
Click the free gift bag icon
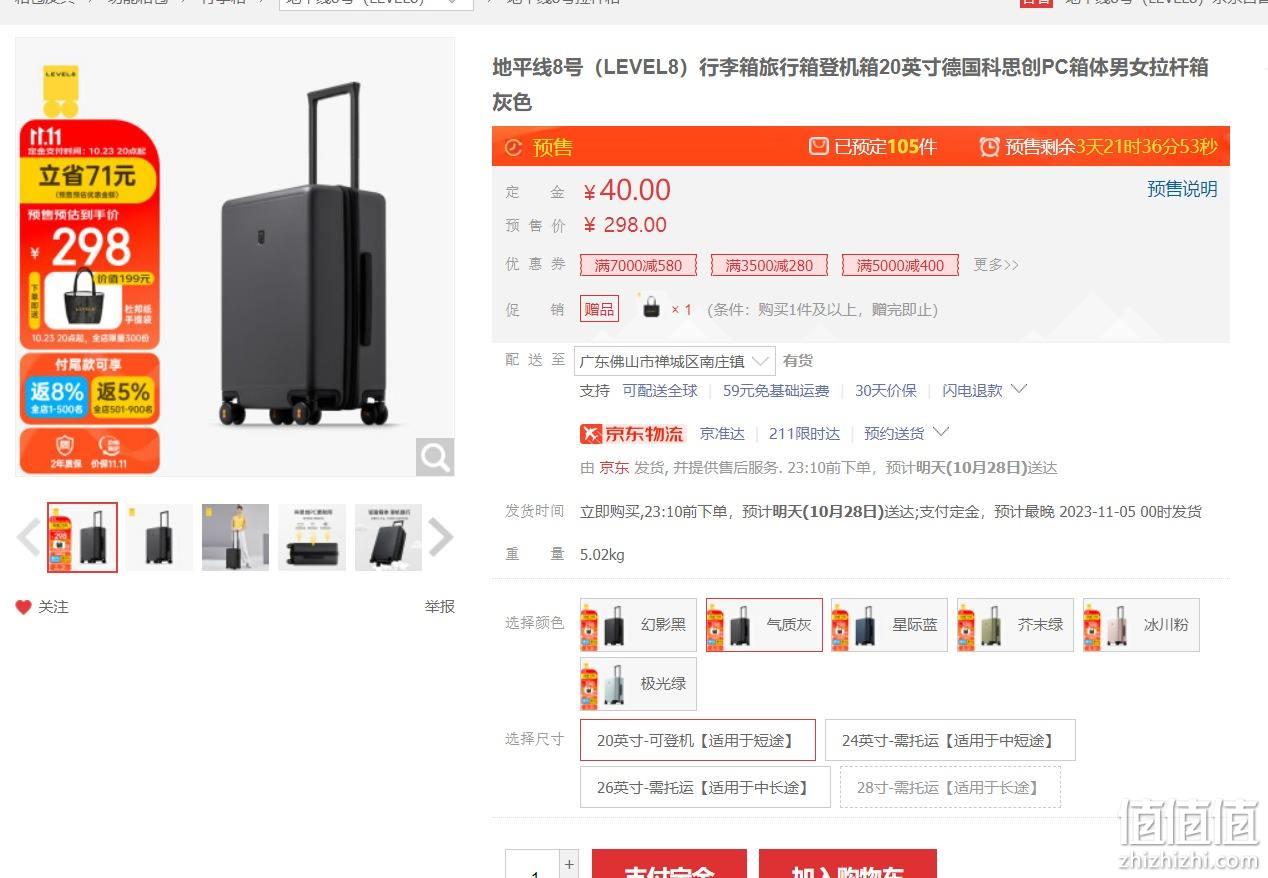coord(651,307)
